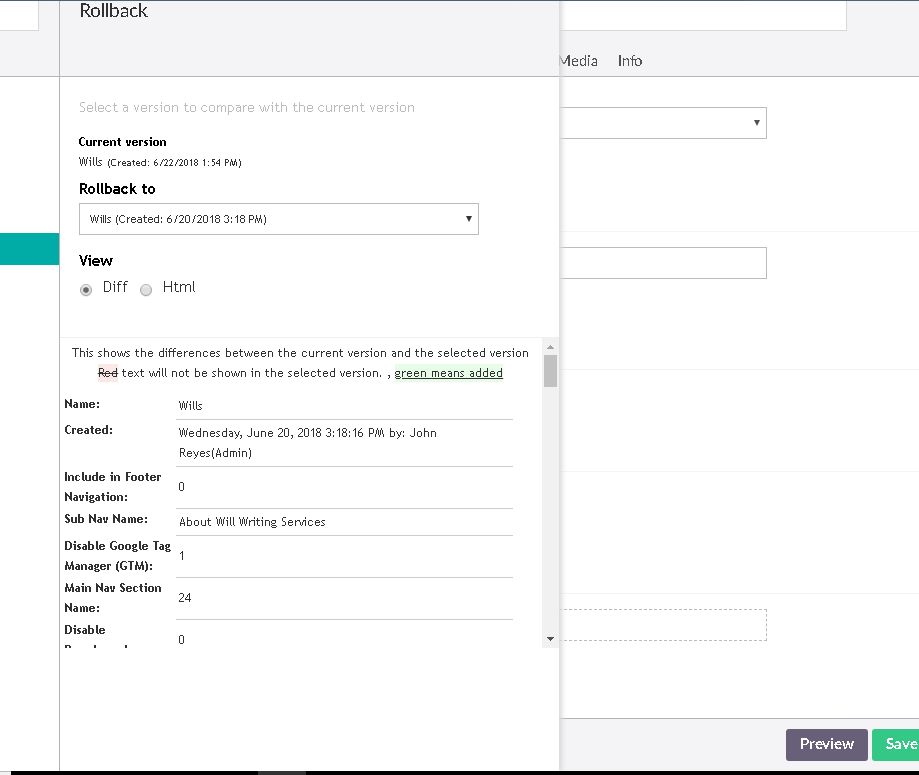Switch to the Media tab
The height and width of the screenshot is (775, 919).
(579, 61)
